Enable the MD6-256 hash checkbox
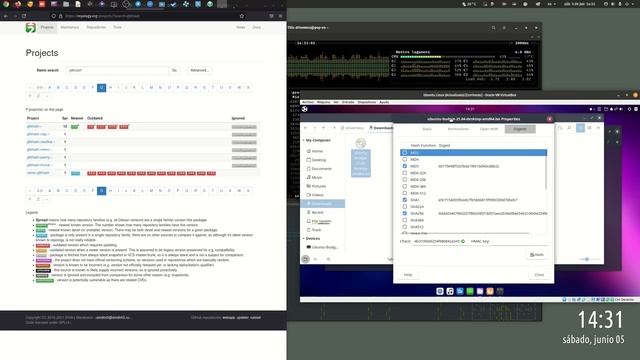This screenshot has width=640, height=360. 404,180
